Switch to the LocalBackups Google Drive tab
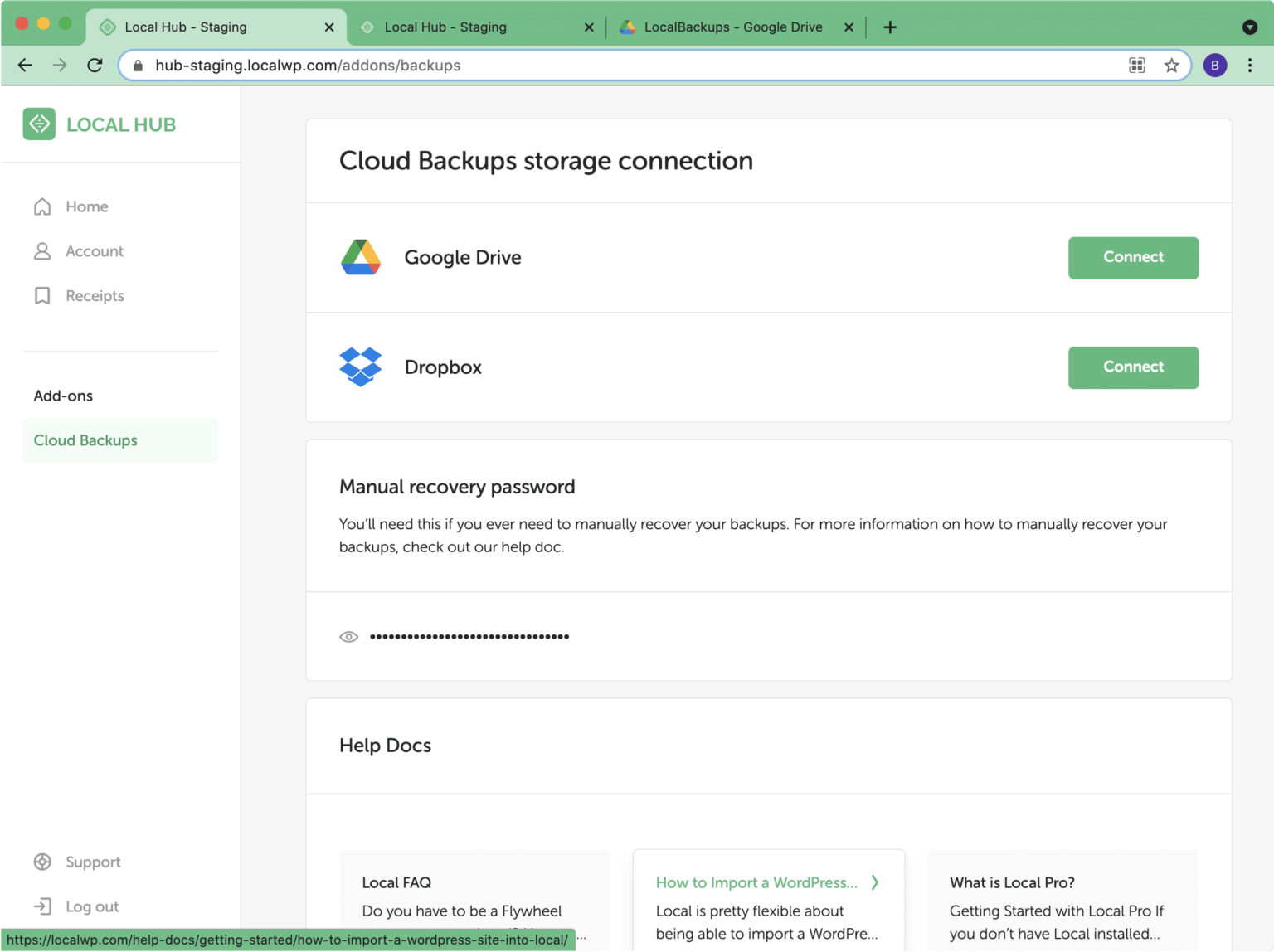 point(733,27)
